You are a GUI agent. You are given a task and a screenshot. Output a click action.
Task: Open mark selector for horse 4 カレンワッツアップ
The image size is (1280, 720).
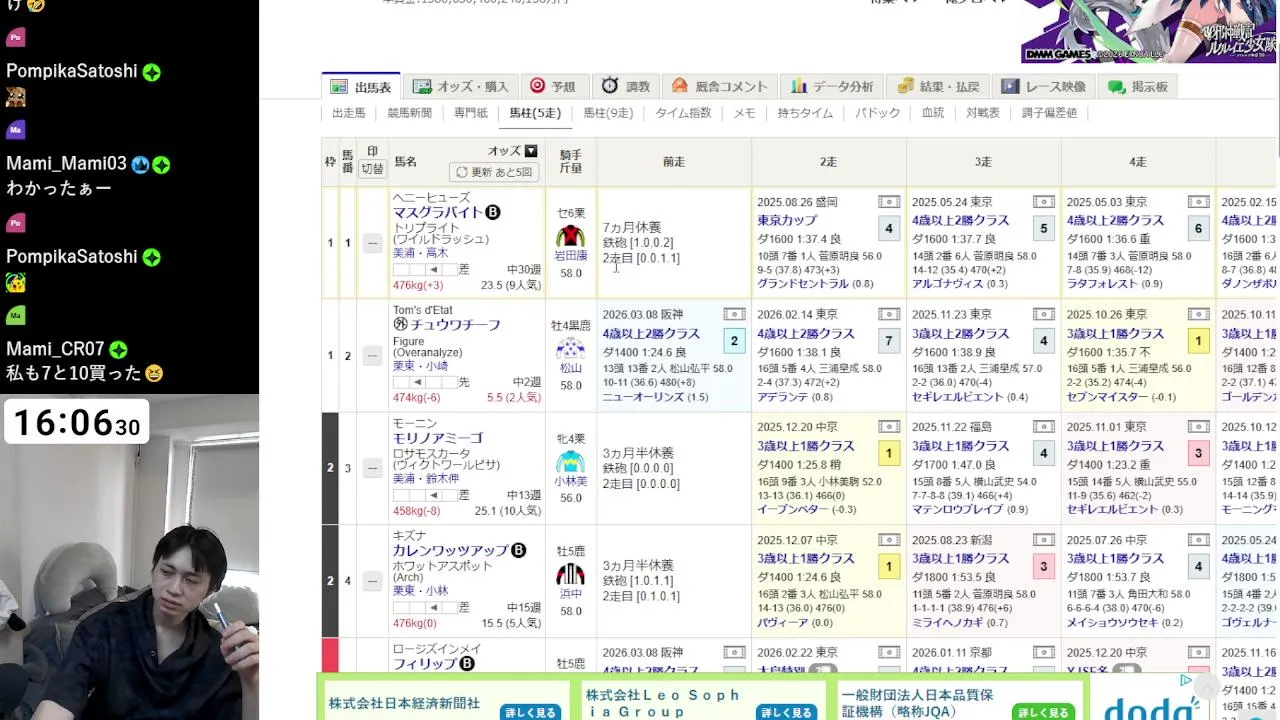(x=372, y=581)
